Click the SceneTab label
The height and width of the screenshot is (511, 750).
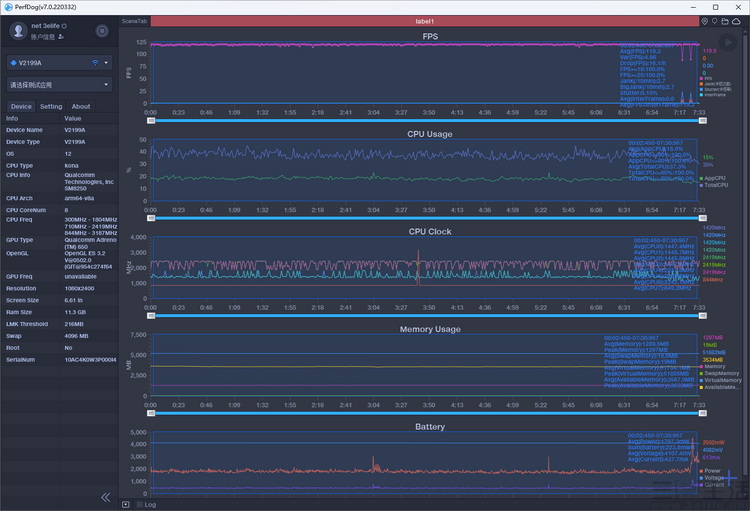(x=134, y=21)
